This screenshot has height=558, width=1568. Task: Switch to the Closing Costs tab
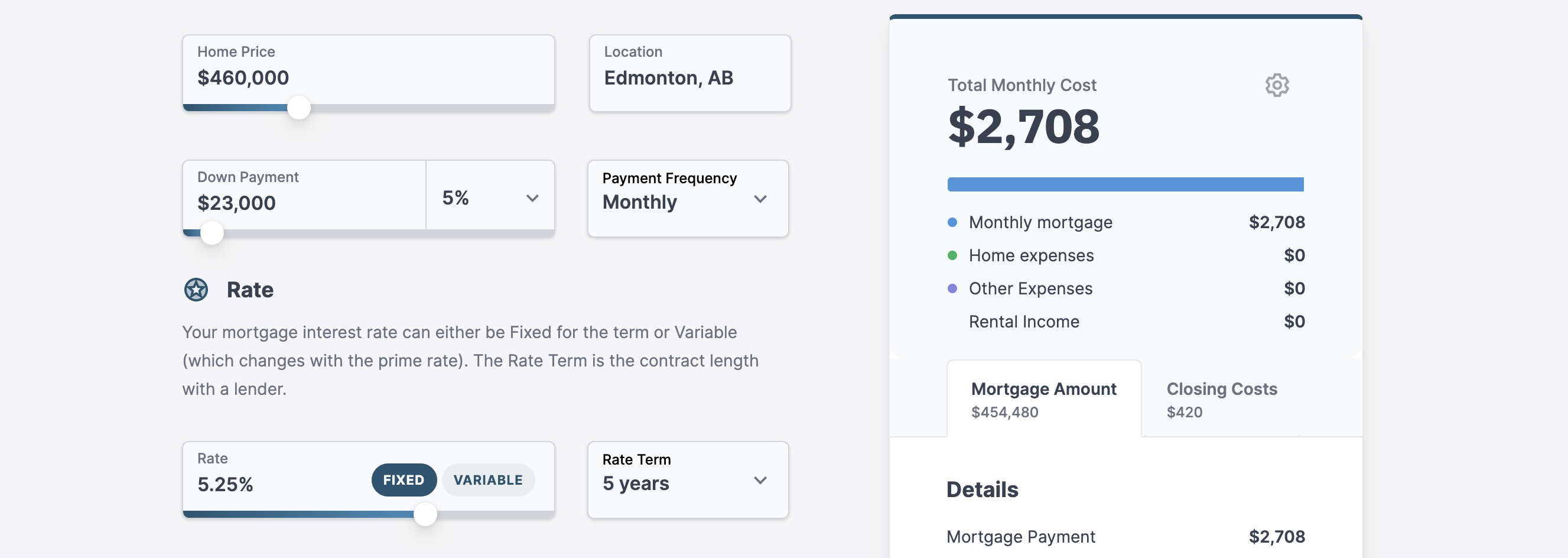1221,398
